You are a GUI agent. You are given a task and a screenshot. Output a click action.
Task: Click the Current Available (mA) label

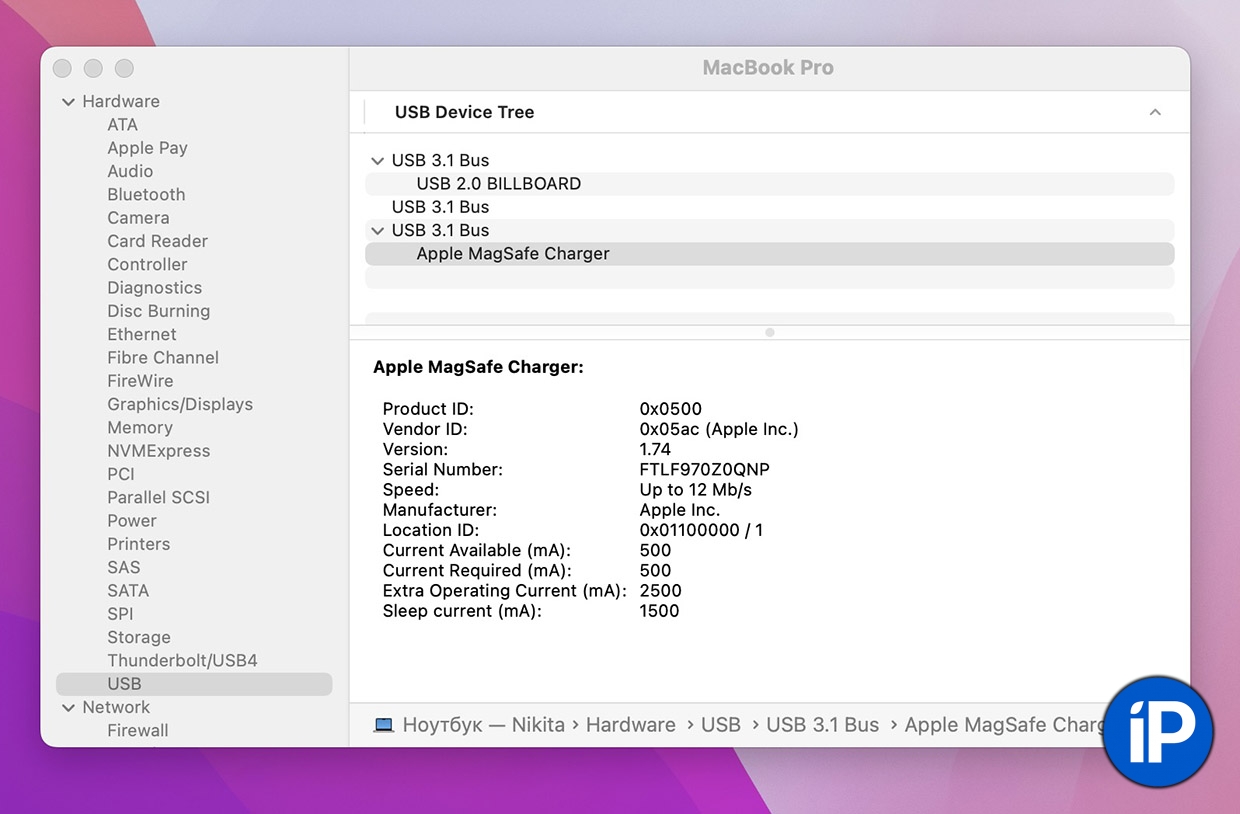point(477,550)
